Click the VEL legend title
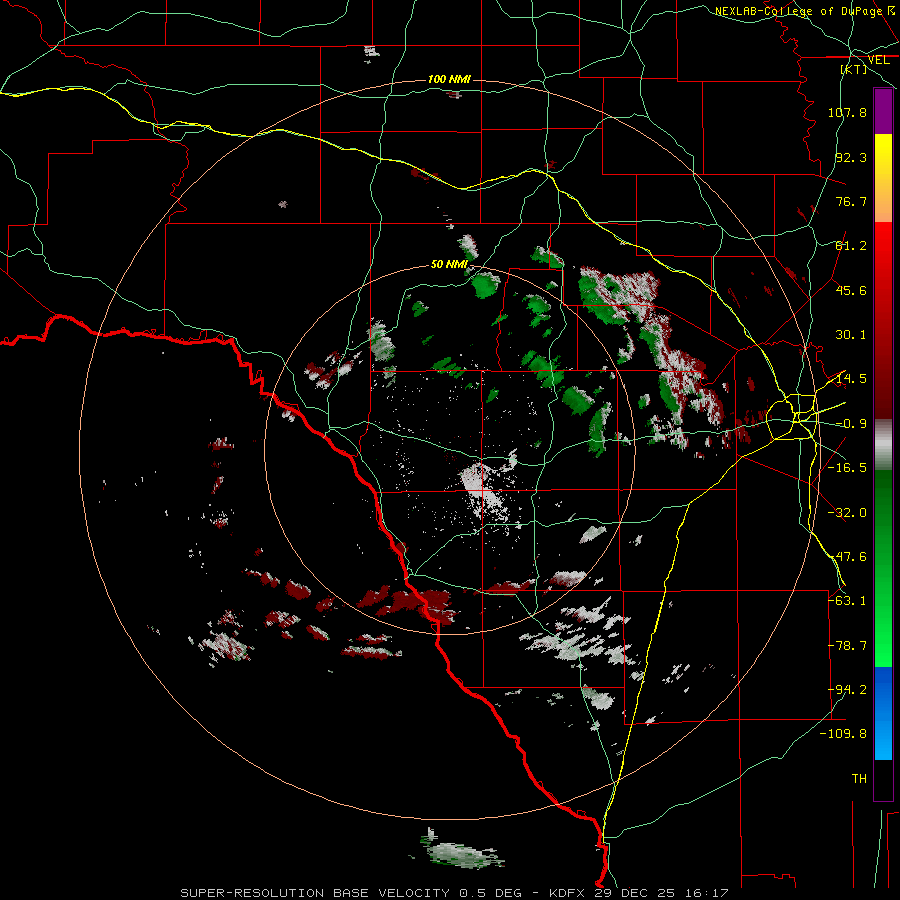This screenshot has width=900, height=900. (x=878, y=60)
